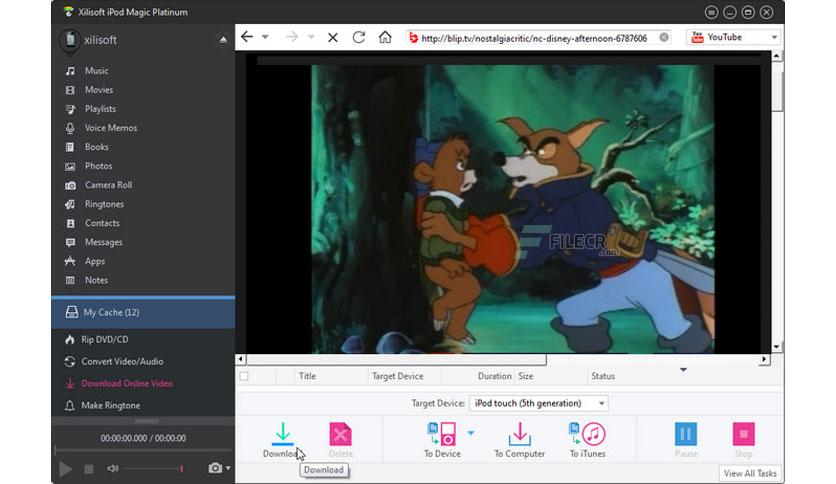Stop the media player playback
Image resolution: width=836 pixels, height=484 pixels.
89,469
